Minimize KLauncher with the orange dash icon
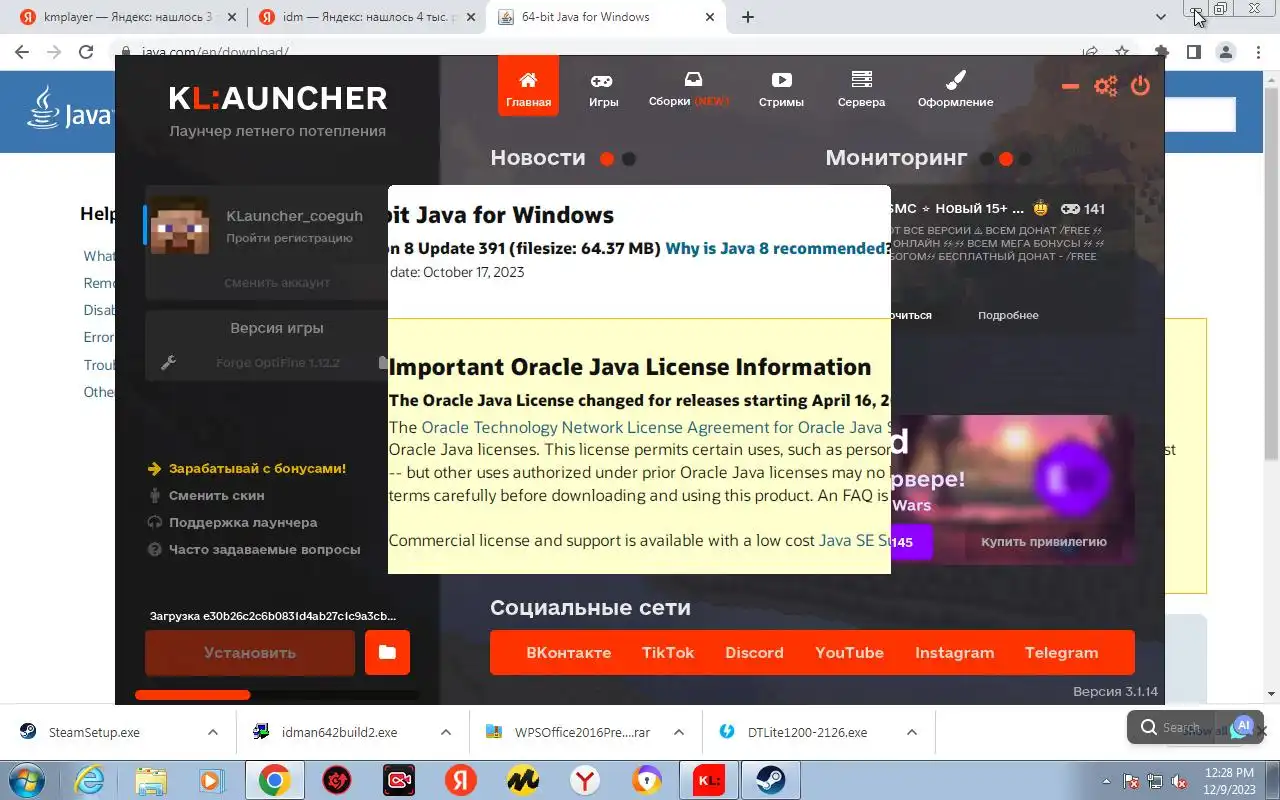 (x=1070, y=87)
